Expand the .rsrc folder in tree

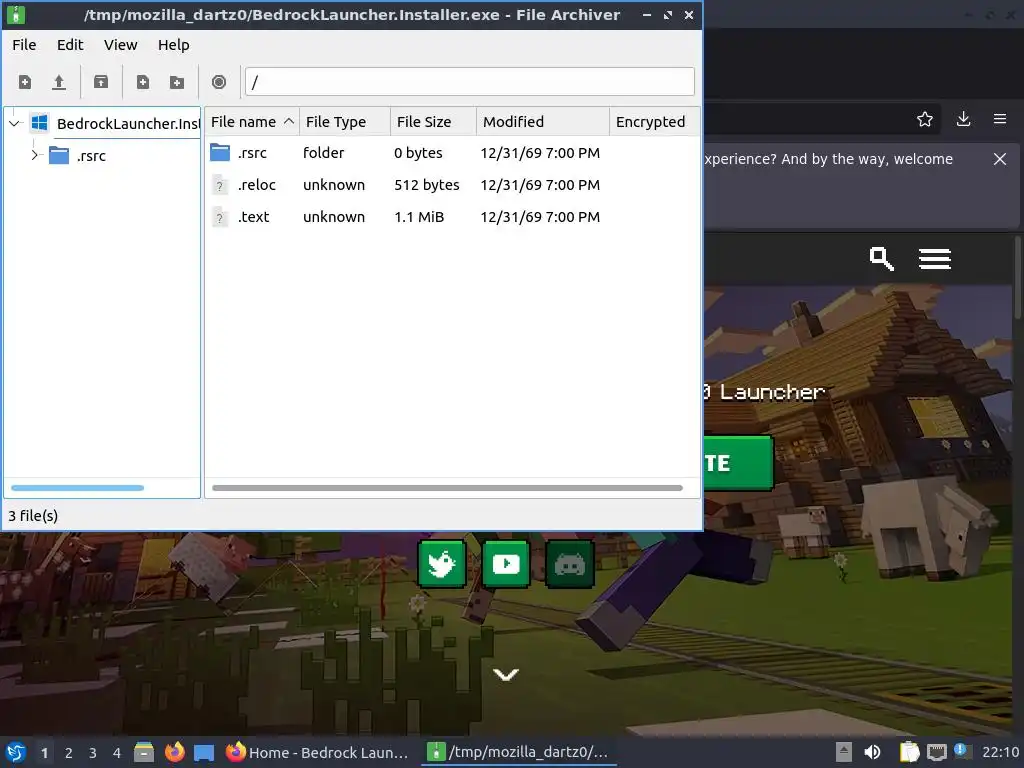(35, 155)
